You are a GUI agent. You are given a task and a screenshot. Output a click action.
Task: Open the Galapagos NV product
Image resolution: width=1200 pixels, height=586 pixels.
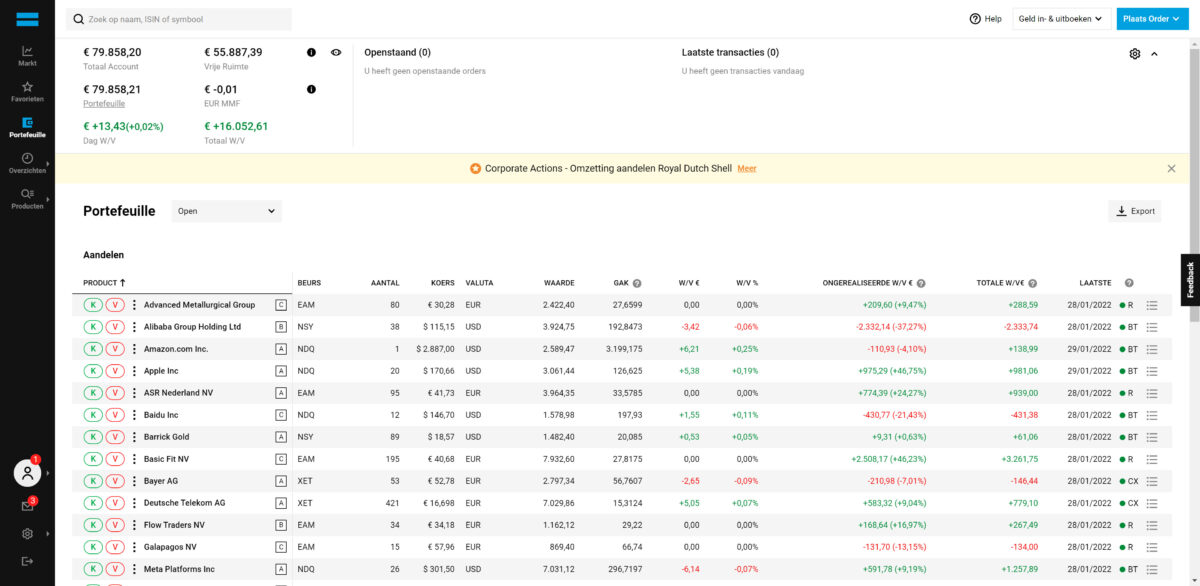170,547
